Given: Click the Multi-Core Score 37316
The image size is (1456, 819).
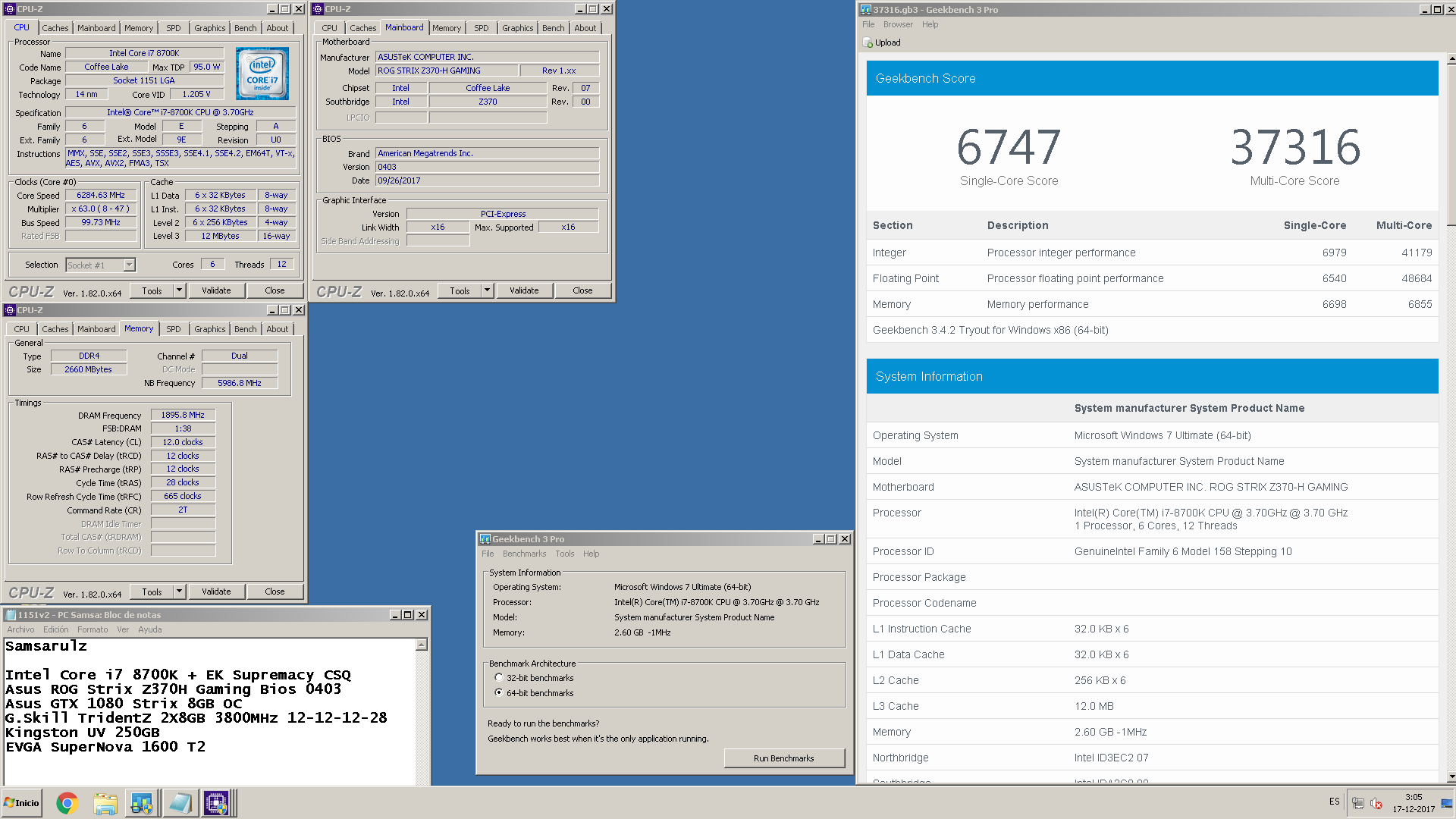Looking at the screenshot, I should tap(1294, 146).
